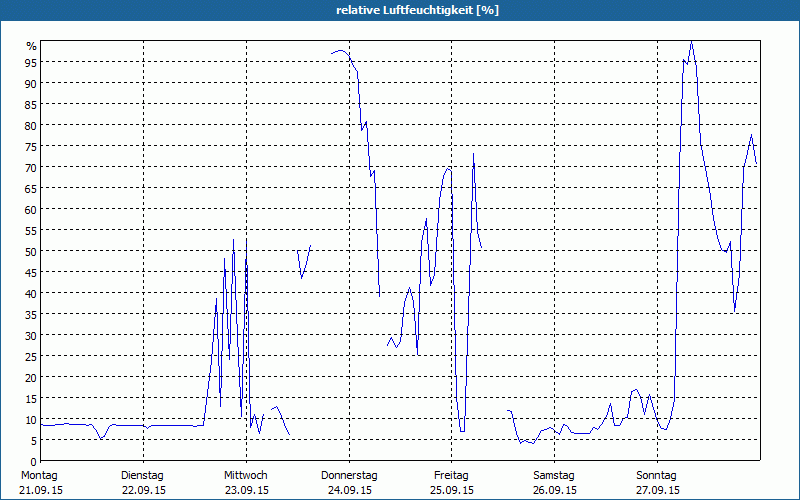
Task: Select the date "27.09.15" under Sonntag
Action: pos(657,490)
